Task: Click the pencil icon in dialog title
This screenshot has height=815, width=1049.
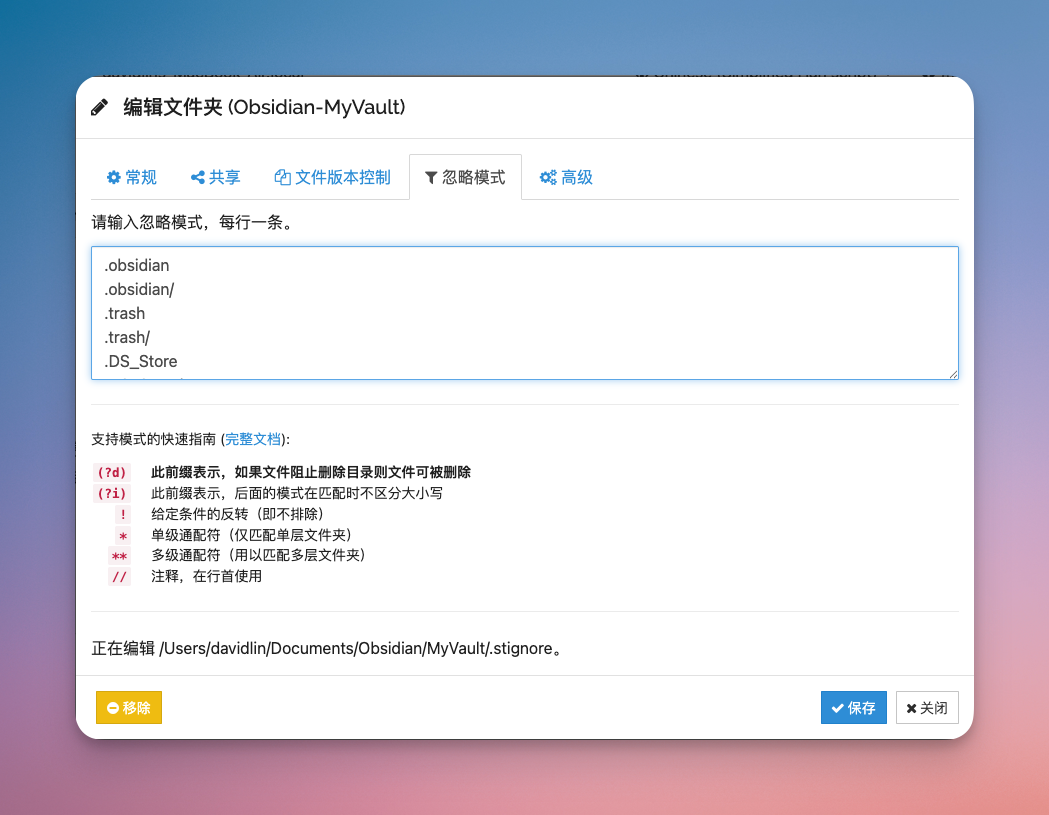Action: [x=100, y=107]
